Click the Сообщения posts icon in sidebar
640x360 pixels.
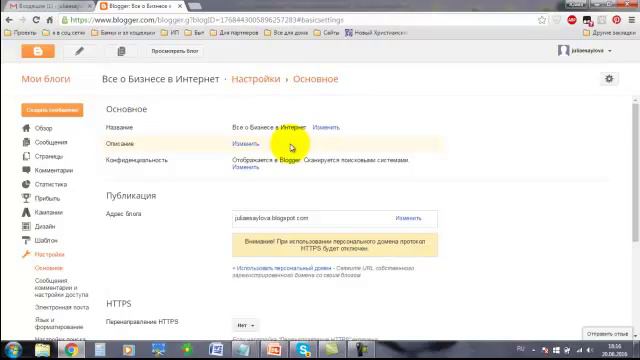(26, 142)
